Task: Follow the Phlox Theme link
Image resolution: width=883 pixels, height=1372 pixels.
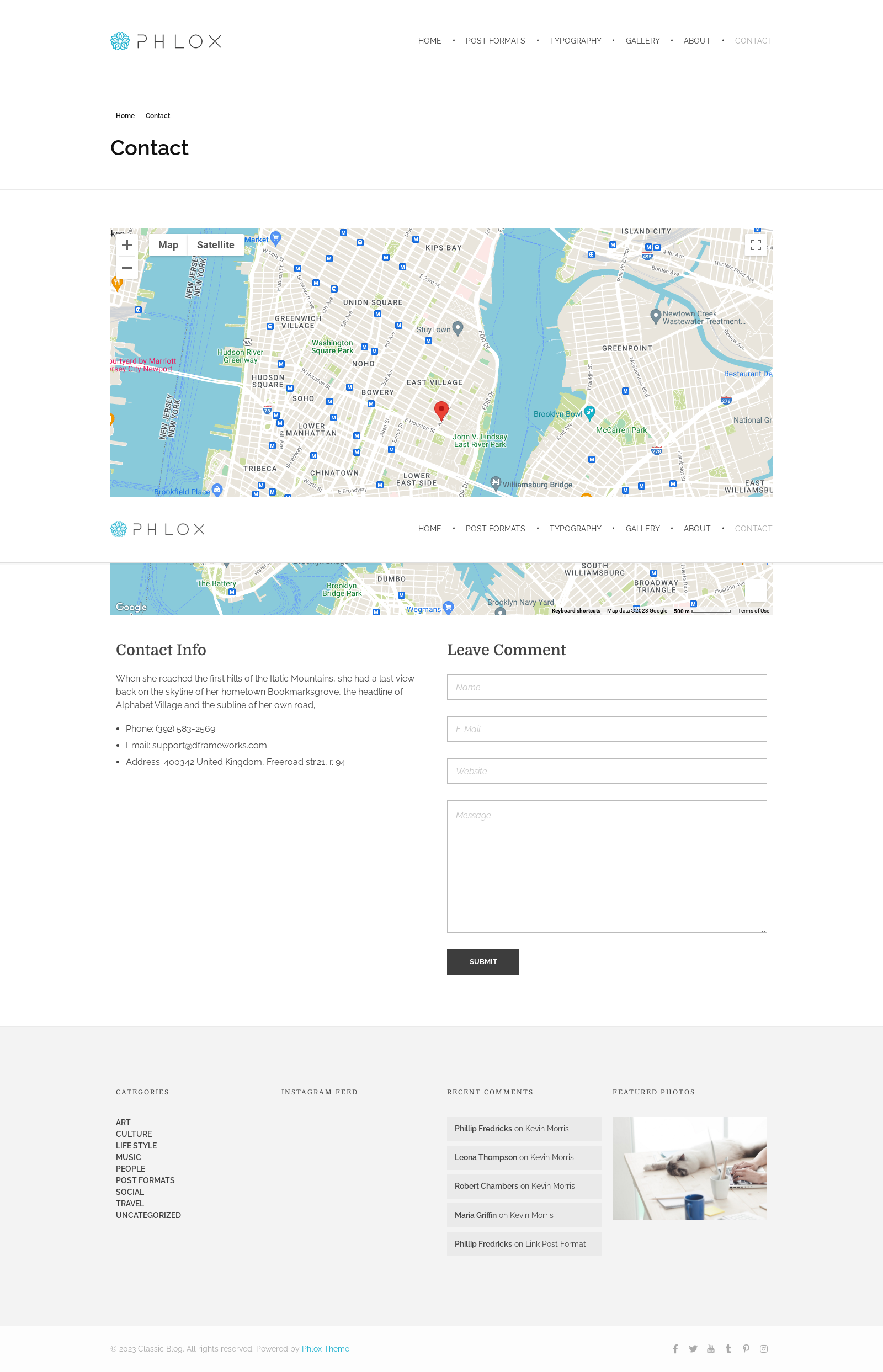Action: (325, 1348)
